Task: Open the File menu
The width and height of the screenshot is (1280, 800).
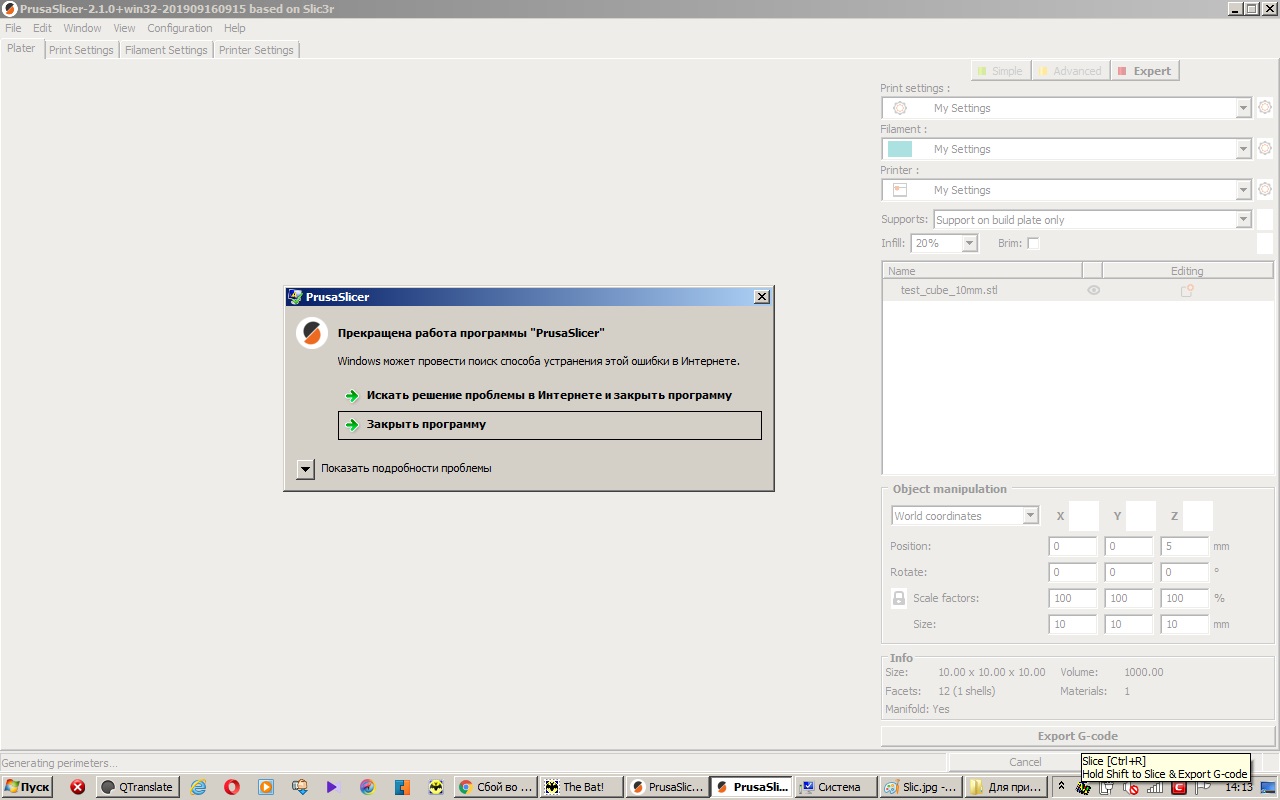Action: click(x=13, y=28)
